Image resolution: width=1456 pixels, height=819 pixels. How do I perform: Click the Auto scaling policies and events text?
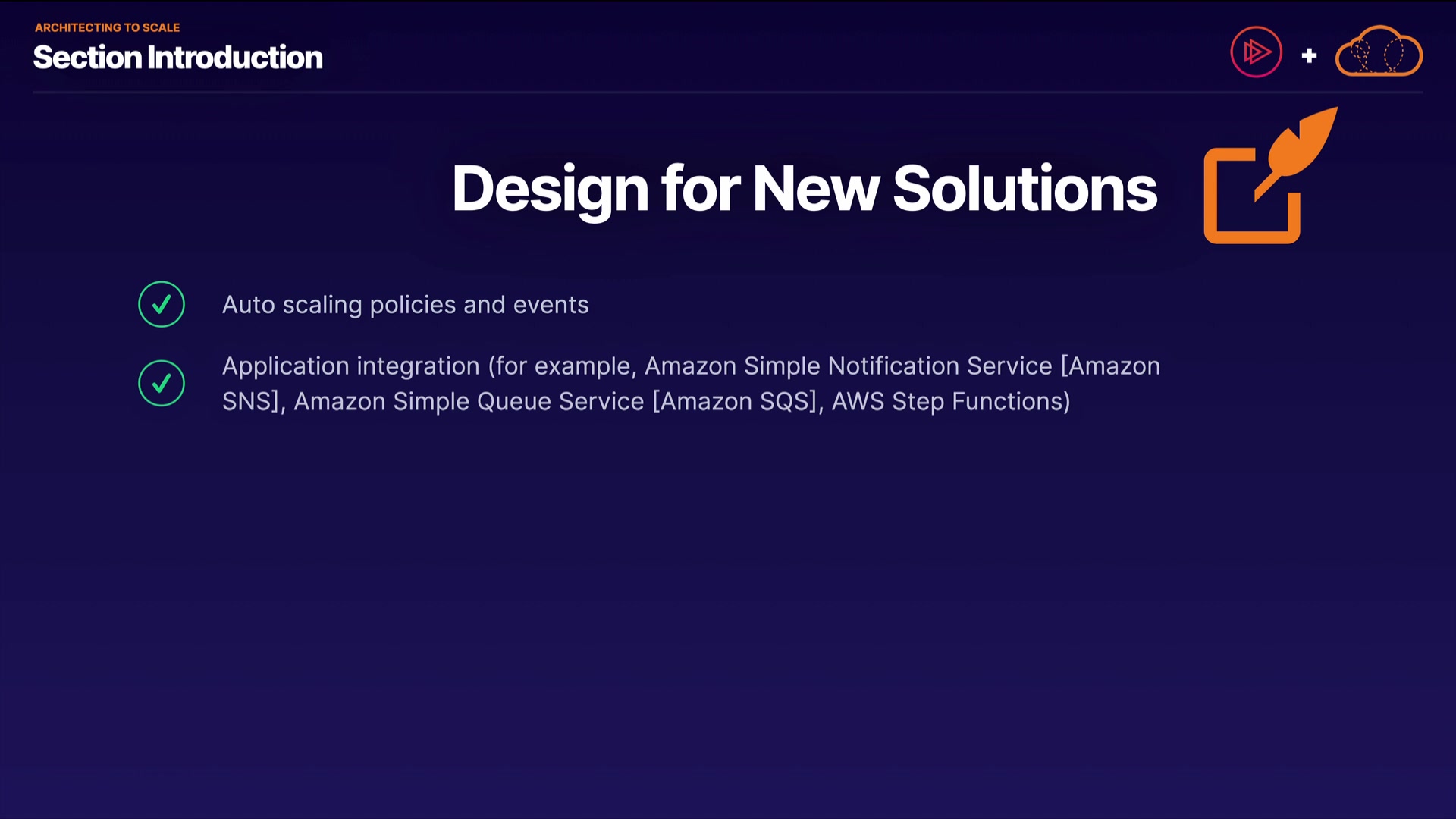click(405, 305)
